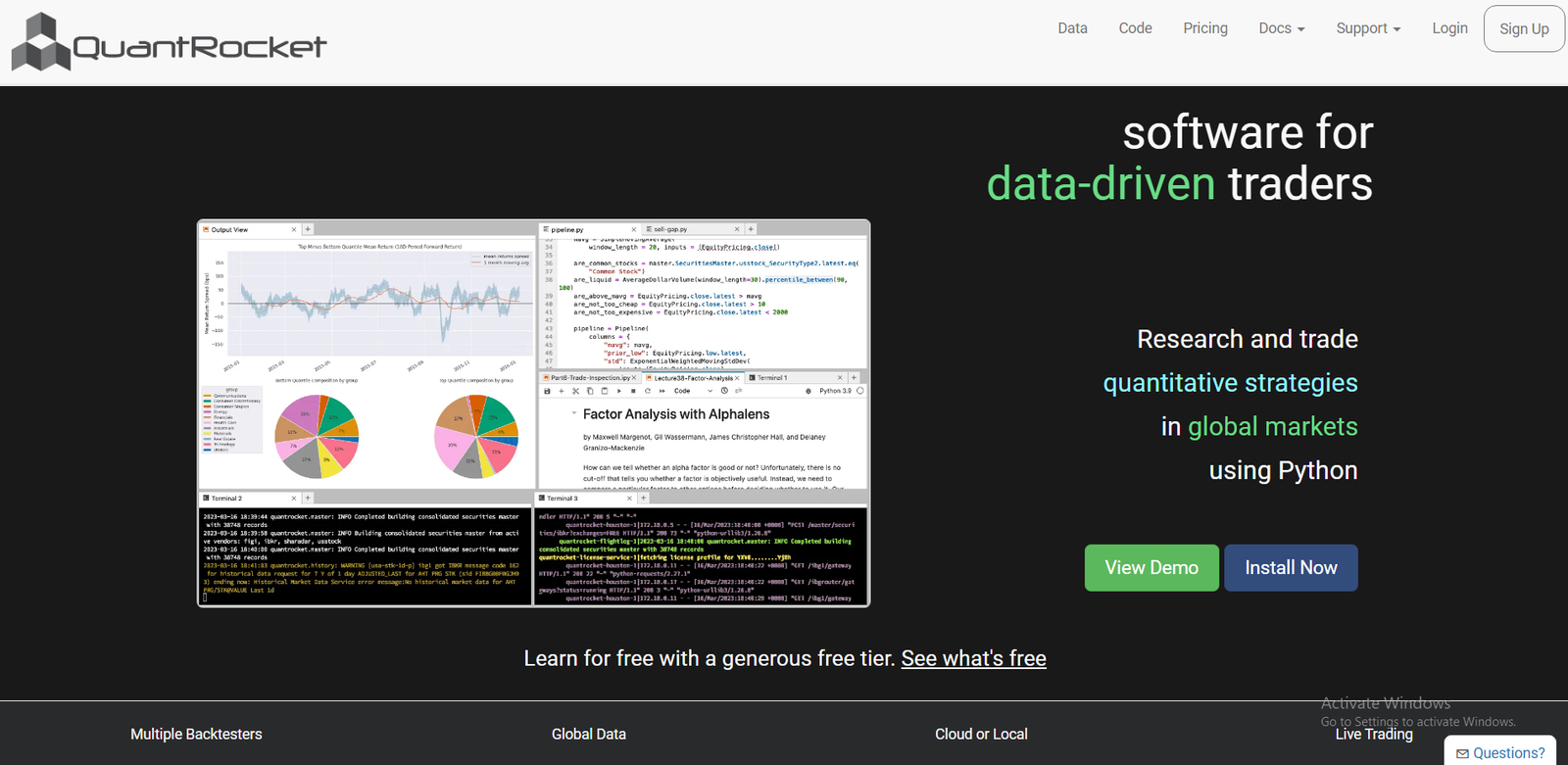
Task: Open the Questions? chat button
Action: 1500,752
